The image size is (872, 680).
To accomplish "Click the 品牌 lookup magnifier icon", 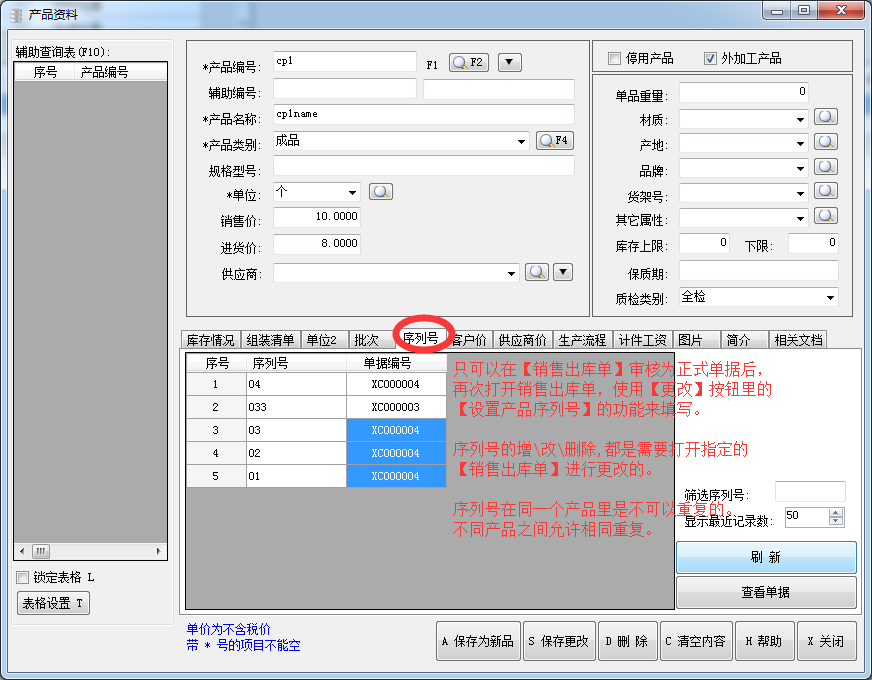I will [826, 167].
